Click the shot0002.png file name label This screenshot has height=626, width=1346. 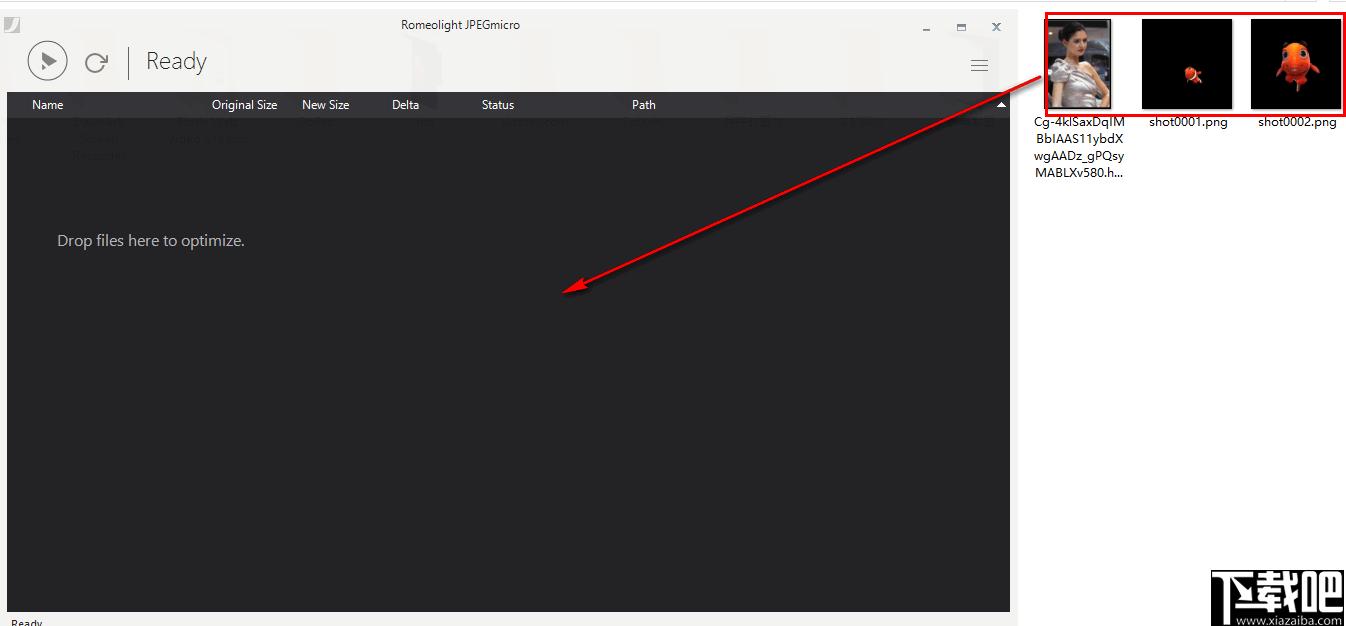tap(1297, 122)
